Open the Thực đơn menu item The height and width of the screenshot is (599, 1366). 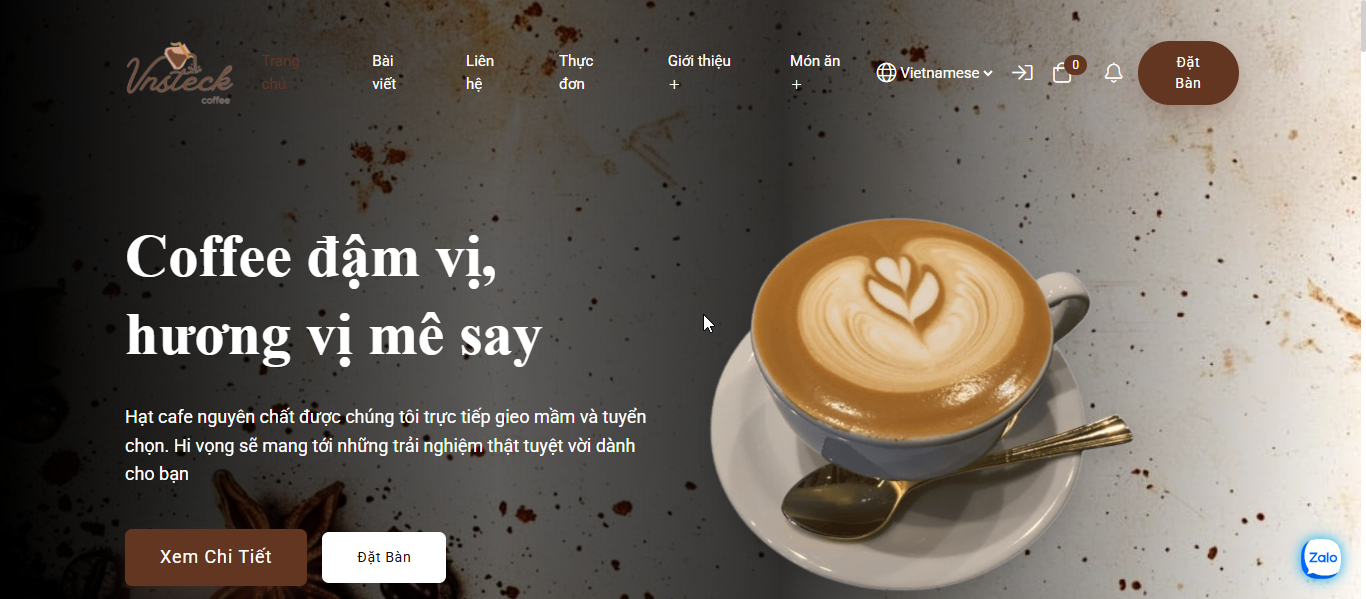576,72
